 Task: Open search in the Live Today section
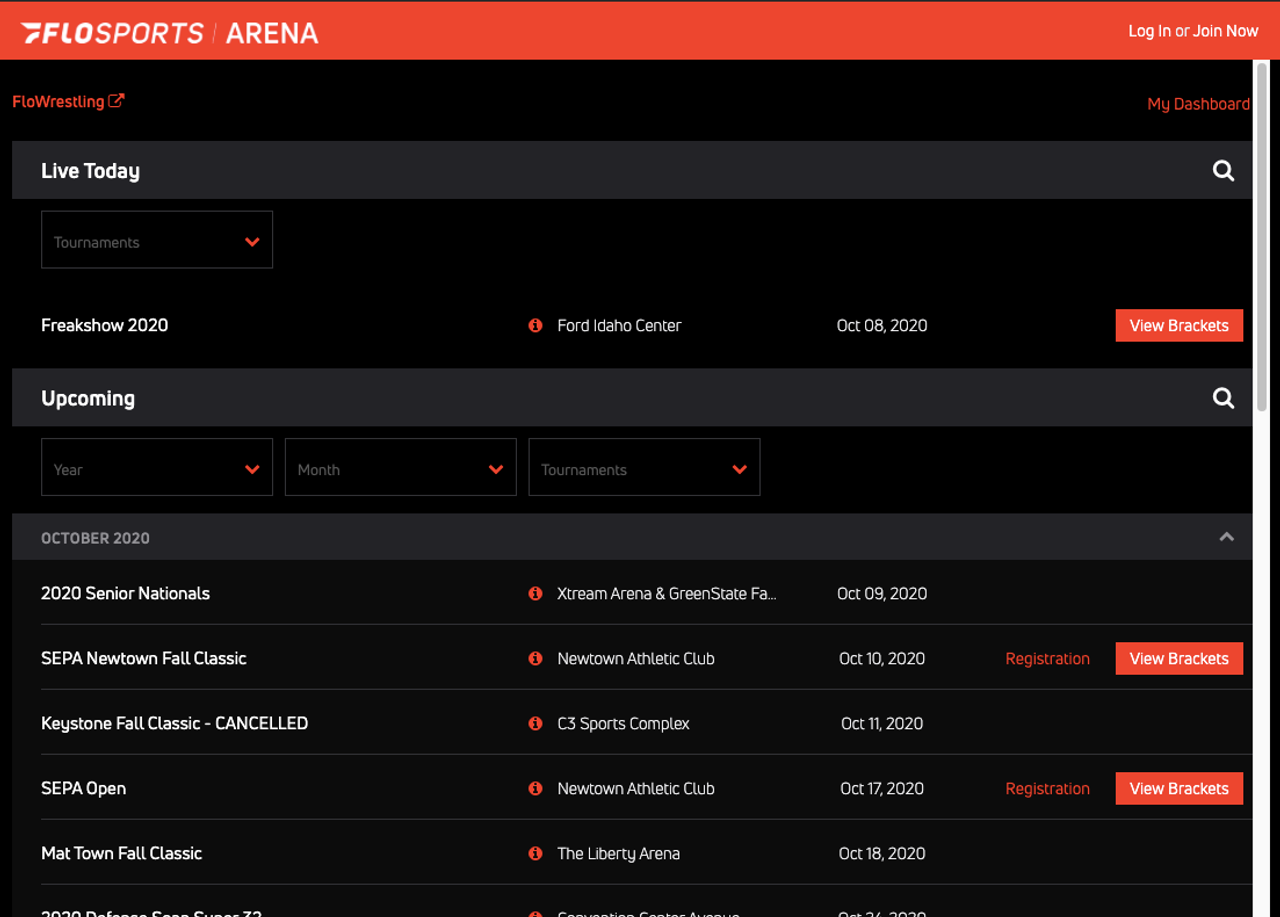(1223, 170)
